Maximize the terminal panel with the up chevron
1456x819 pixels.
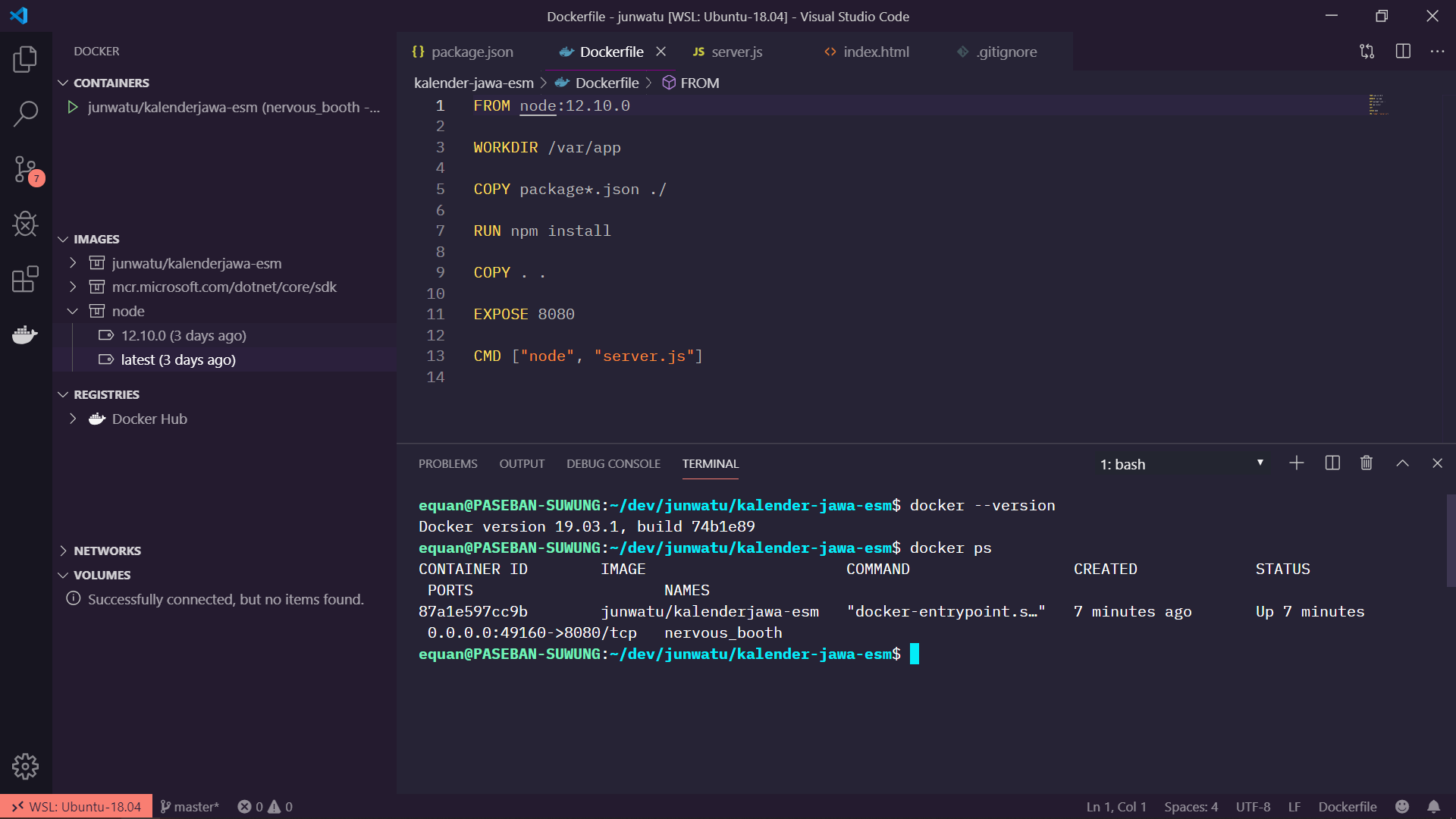pyautogui.click(x=1402, y=463)
